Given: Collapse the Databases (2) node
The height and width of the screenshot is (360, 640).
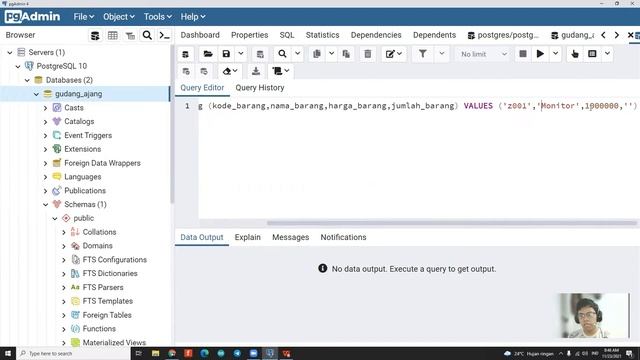Looking at the screenshot, I should point(27,80).
